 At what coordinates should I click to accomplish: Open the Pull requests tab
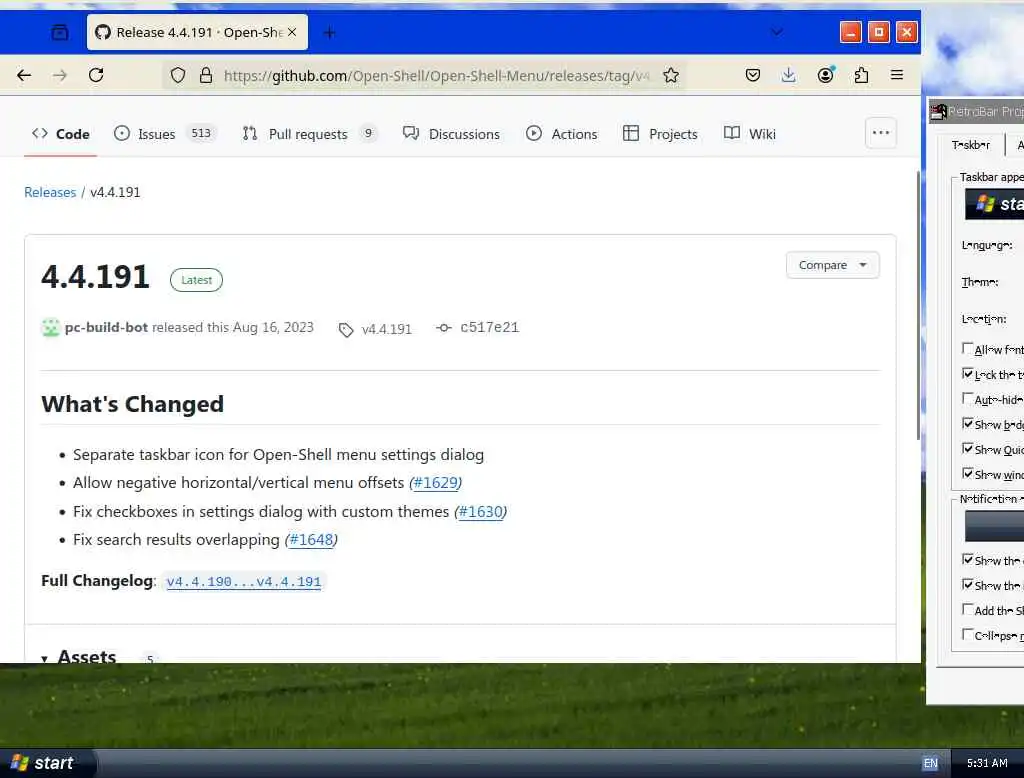(310, 134)
